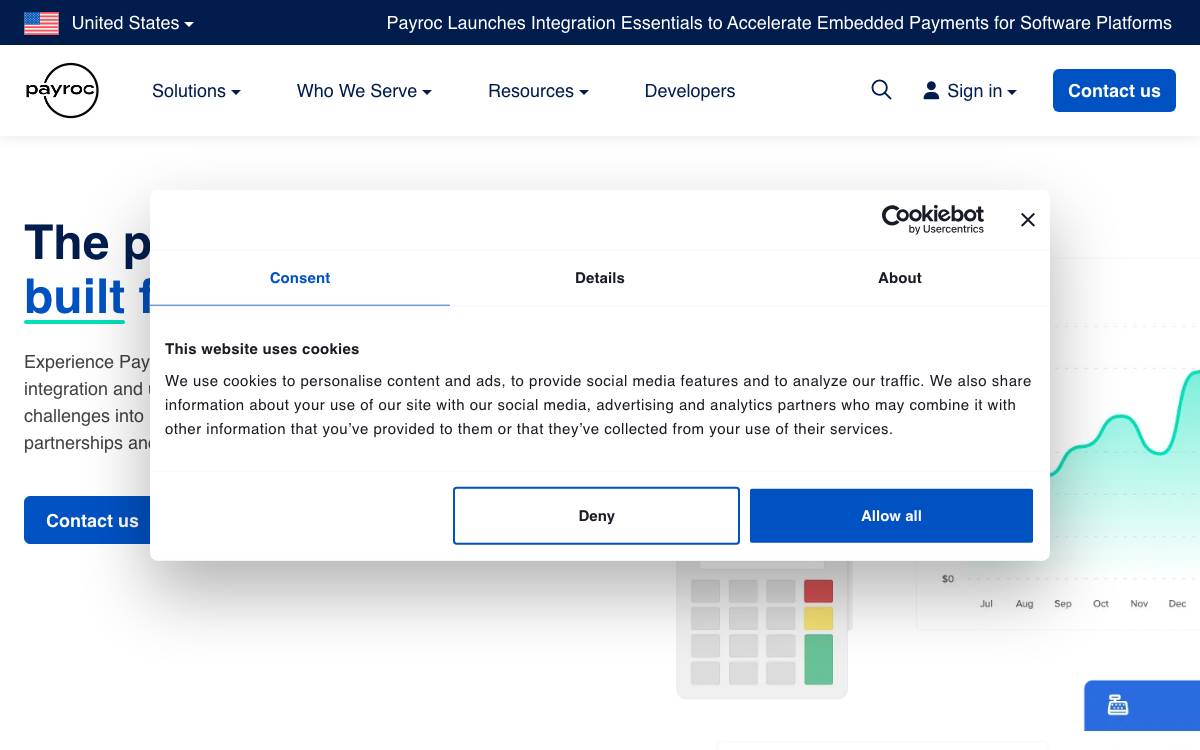Image resolution: width=1200 pixels, height=750 pixels.
Task: Deny cookies in the consent dialog
Action: [x=596, y=516]
